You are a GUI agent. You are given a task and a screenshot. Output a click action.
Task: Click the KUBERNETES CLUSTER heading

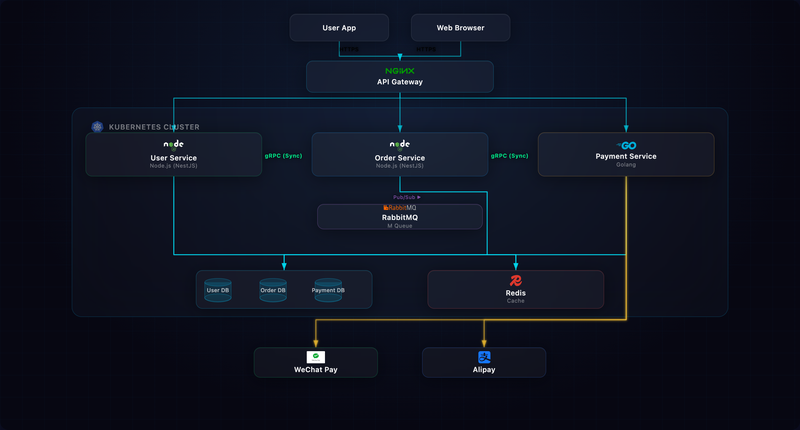(x=154, y=127)
